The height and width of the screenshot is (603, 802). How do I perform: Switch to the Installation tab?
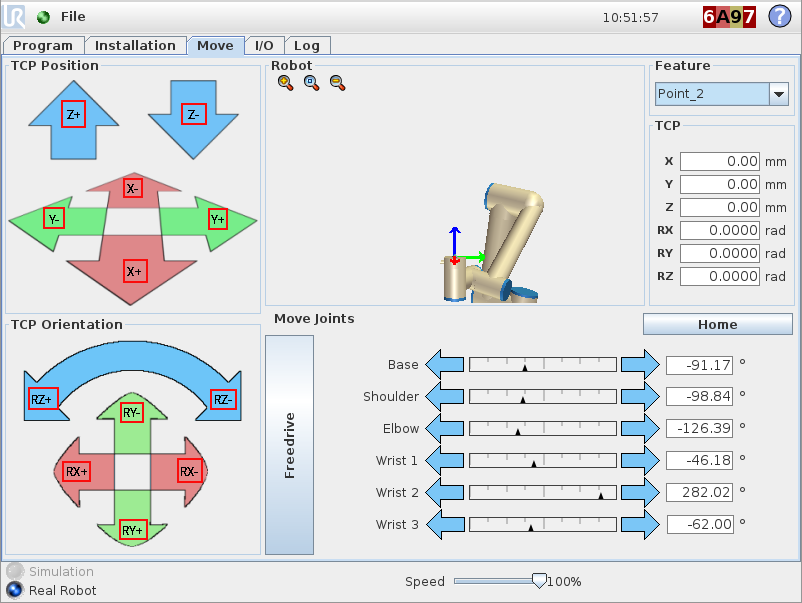pos(135,45)
